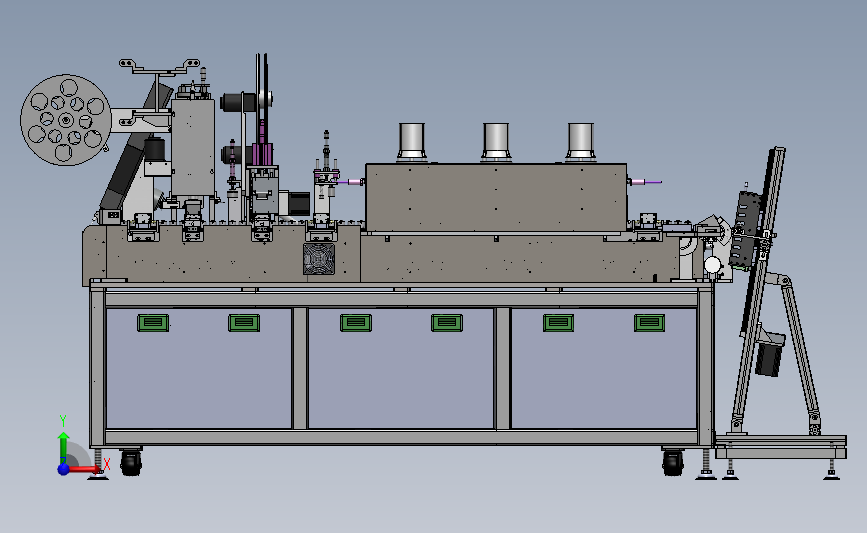Select the long oven tunnel enclosure
This screenshot has width=867, height=533.
point(496,197)
